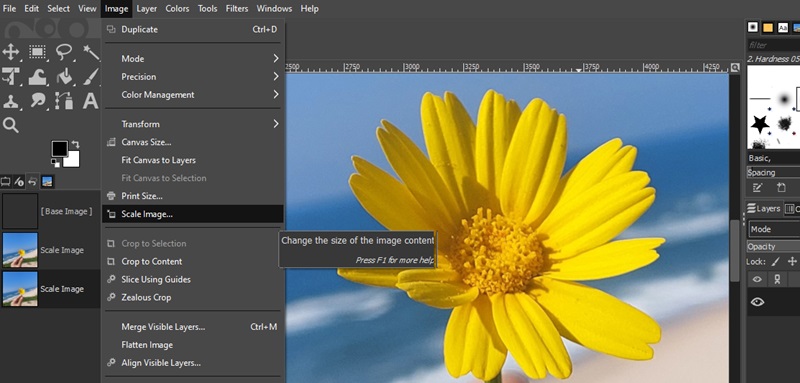This screenshot has height=383, width=800.
Task: Choose Duplicate from the Image menu
Action: click(193, 30)
